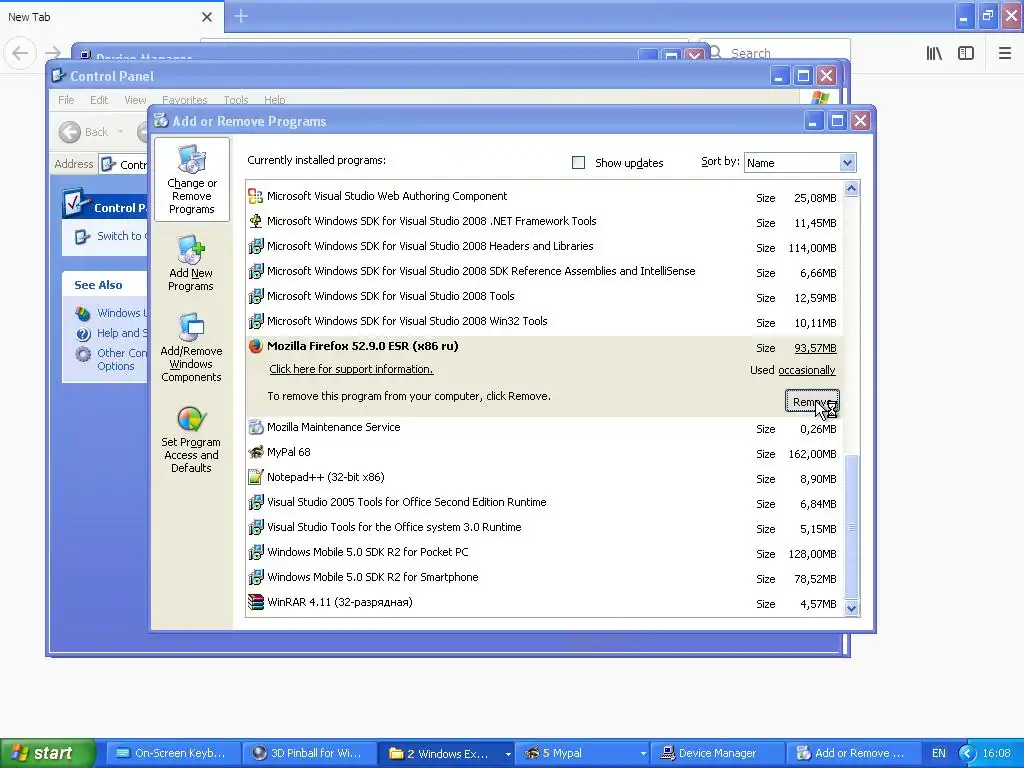The height and width of the screenshot is (768, 1024).
Task: Click Back arrow in Control Panel window
Action: (70, 132)
